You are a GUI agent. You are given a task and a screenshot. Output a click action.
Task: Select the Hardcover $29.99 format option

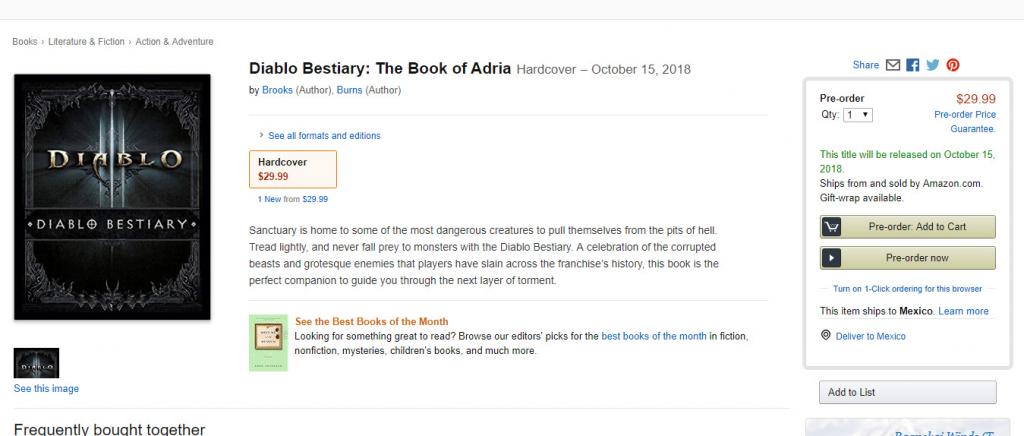[292, 169]
